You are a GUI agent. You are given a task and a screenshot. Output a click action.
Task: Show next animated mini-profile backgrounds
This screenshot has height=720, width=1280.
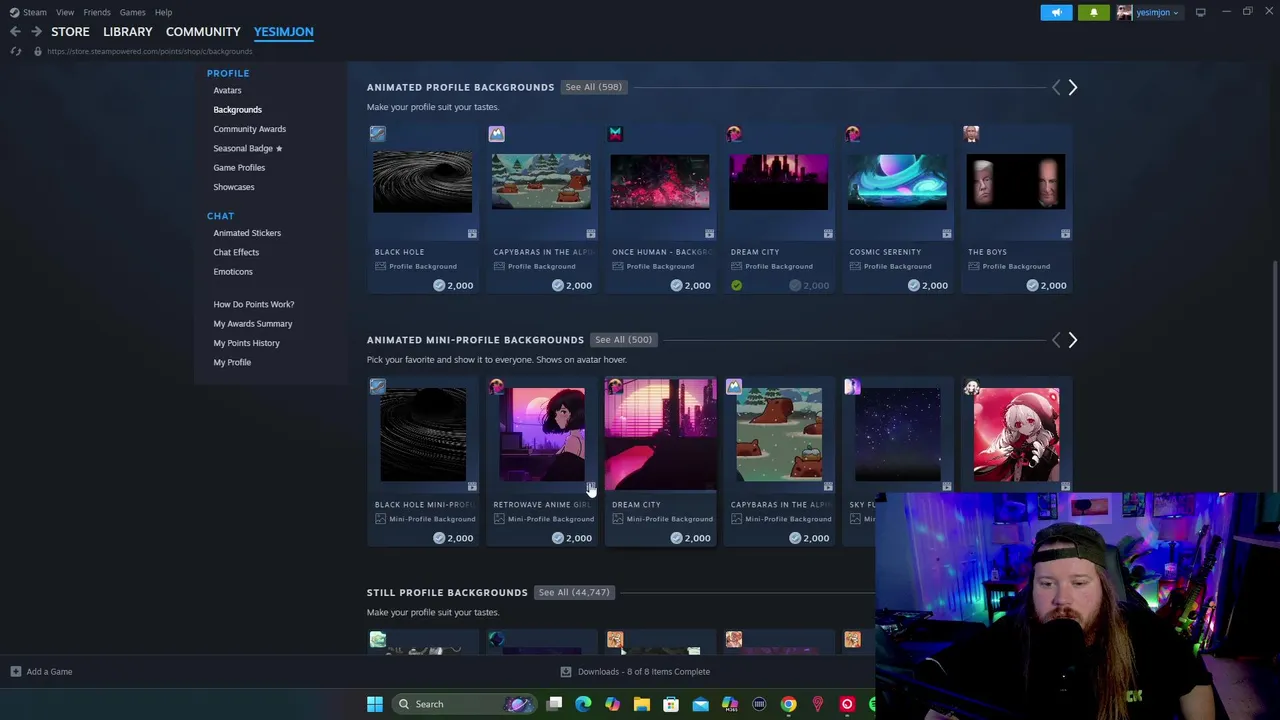pyautogui.click(x=1072, y=340)
